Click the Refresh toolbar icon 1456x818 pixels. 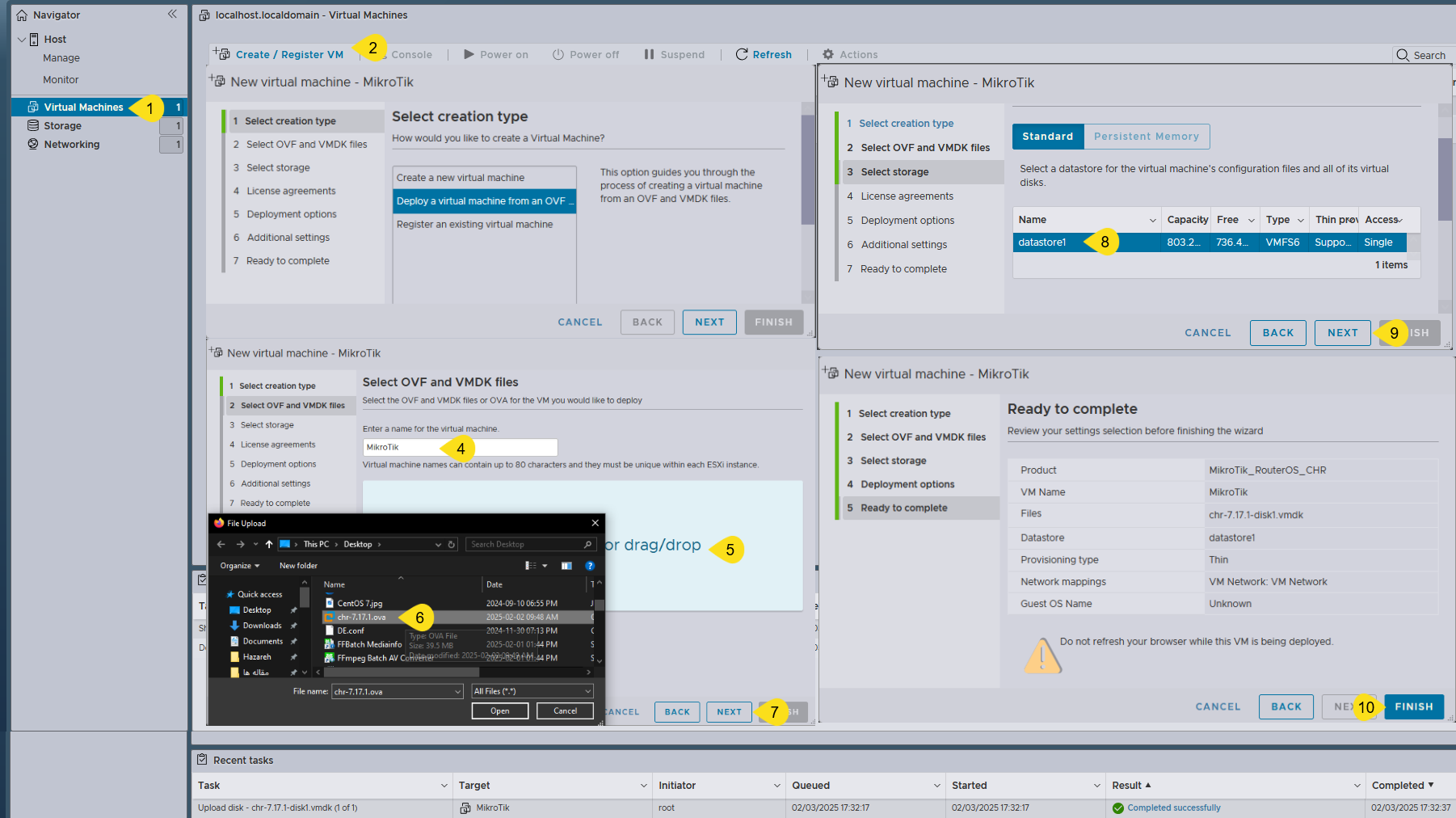(x=742, y=54)
